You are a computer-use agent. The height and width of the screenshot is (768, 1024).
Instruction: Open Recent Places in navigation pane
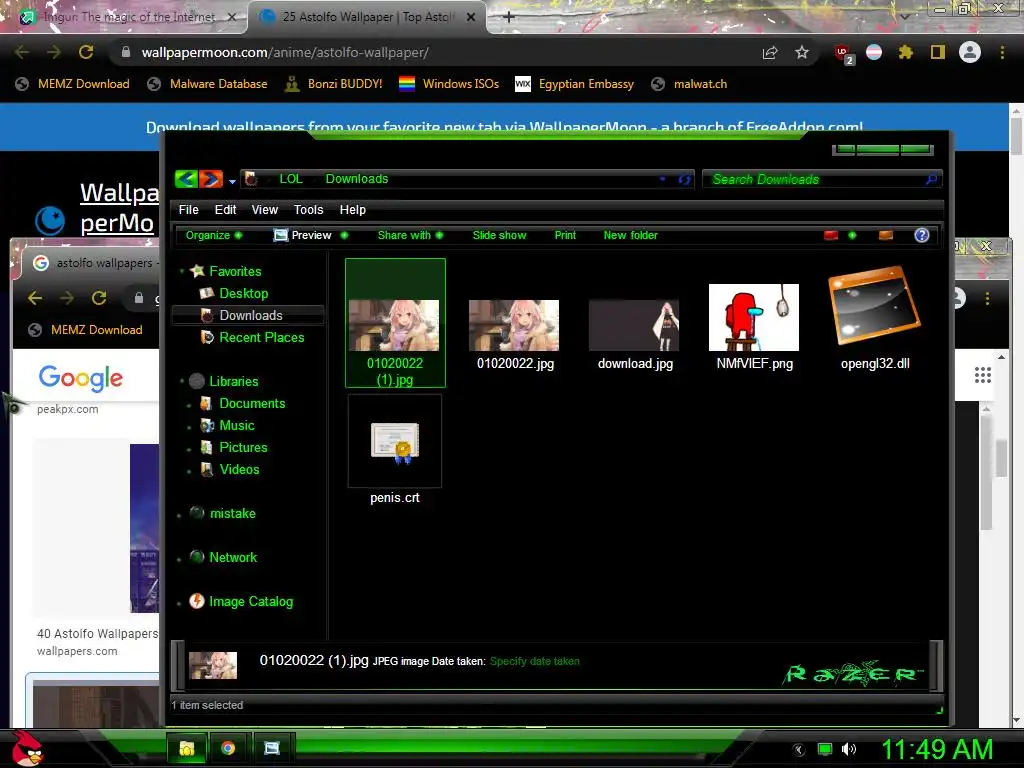(261, 337)
